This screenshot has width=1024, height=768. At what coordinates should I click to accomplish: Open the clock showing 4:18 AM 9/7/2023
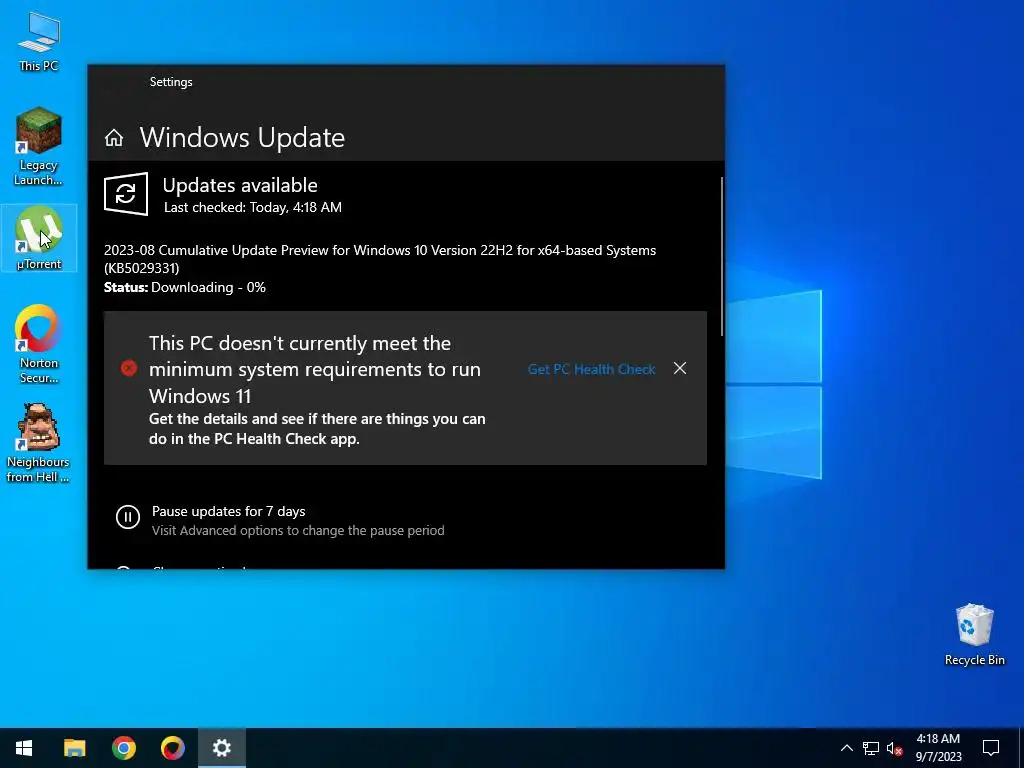(938, 748)
